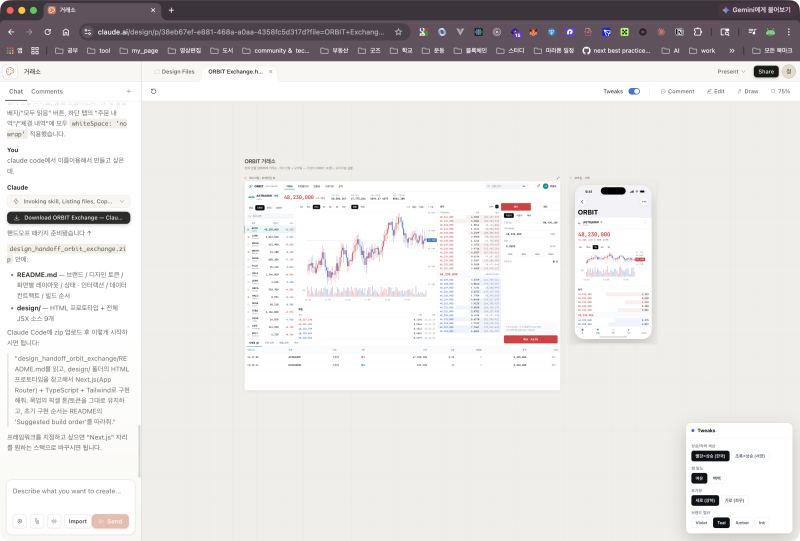Click the voice waveform icon in composer
Viewport: 800px width, 541px height.
[54, 521]
